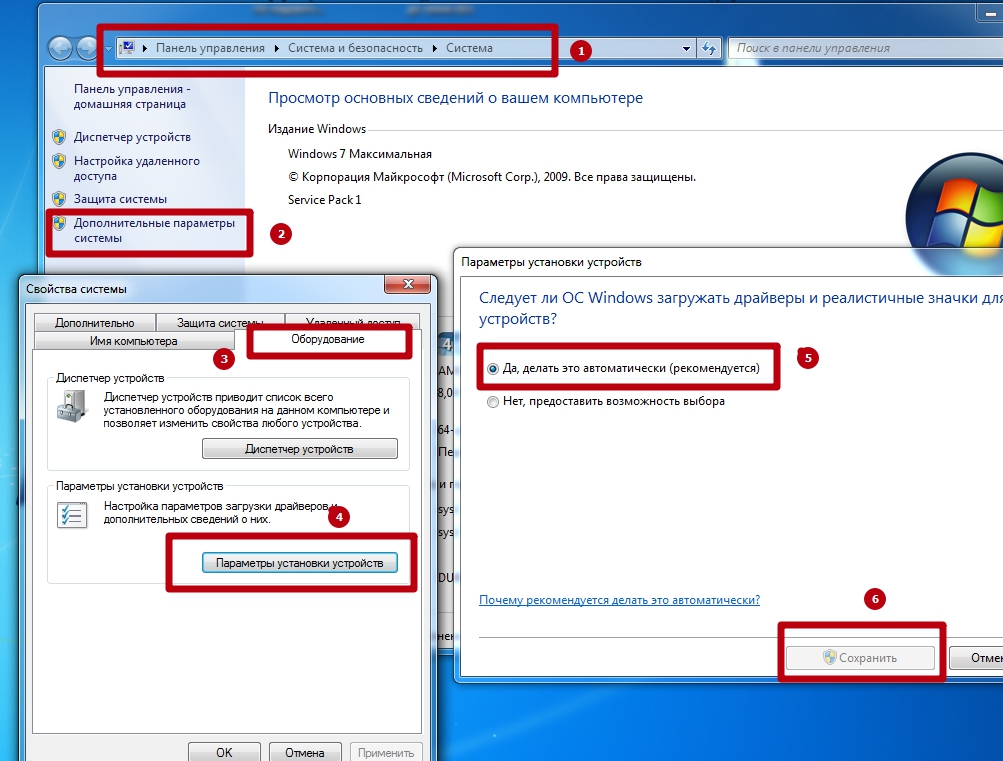
Task: Open Защита системы sidebar link
Action: tap(120, 199)
